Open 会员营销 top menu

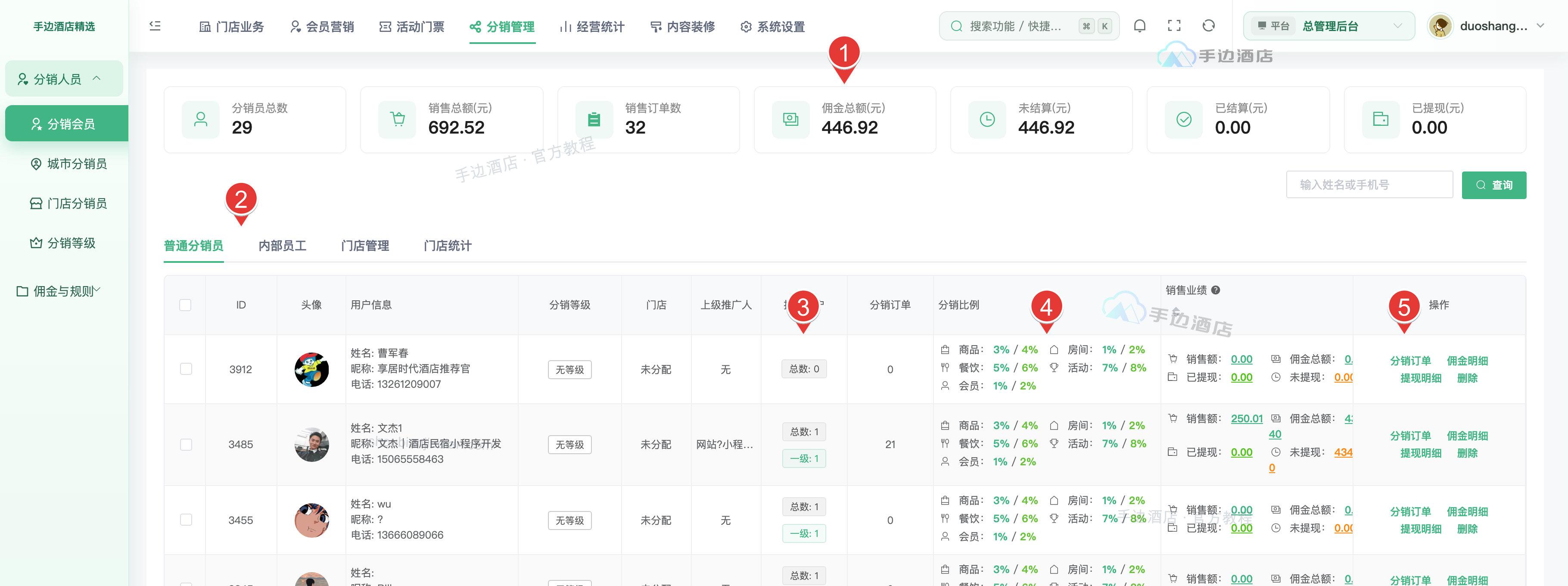pos(322,27)
